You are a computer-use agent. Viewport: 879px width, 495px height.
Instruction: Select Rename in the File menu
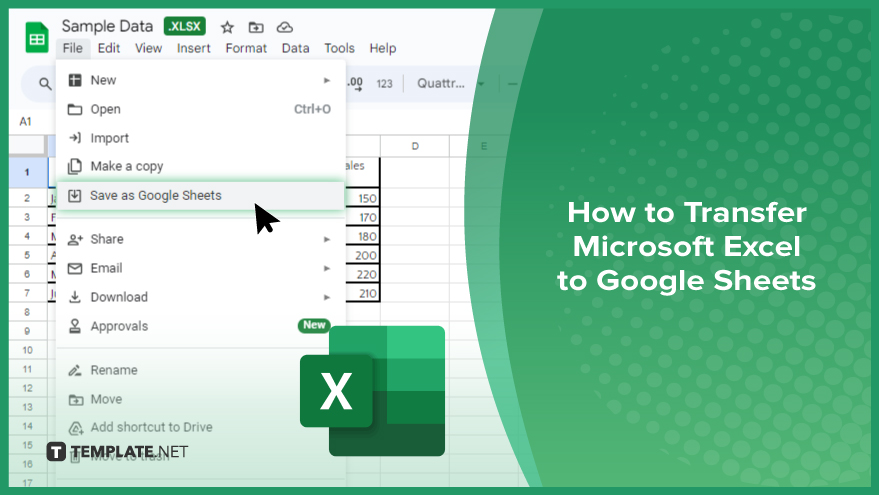point(201,370)
